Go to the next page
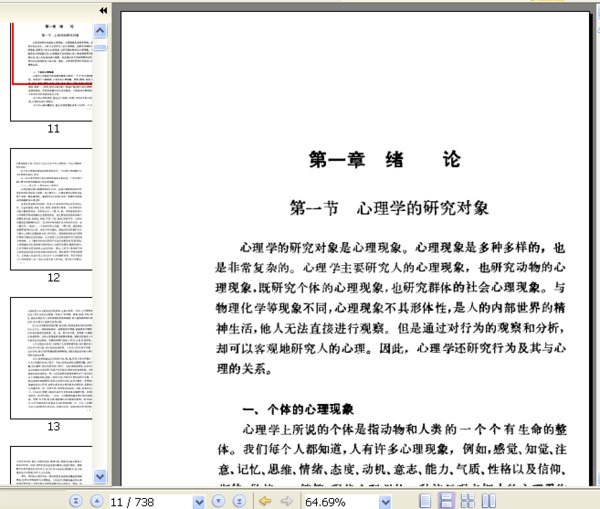The image size is (600, 509). tap(218, 501)
